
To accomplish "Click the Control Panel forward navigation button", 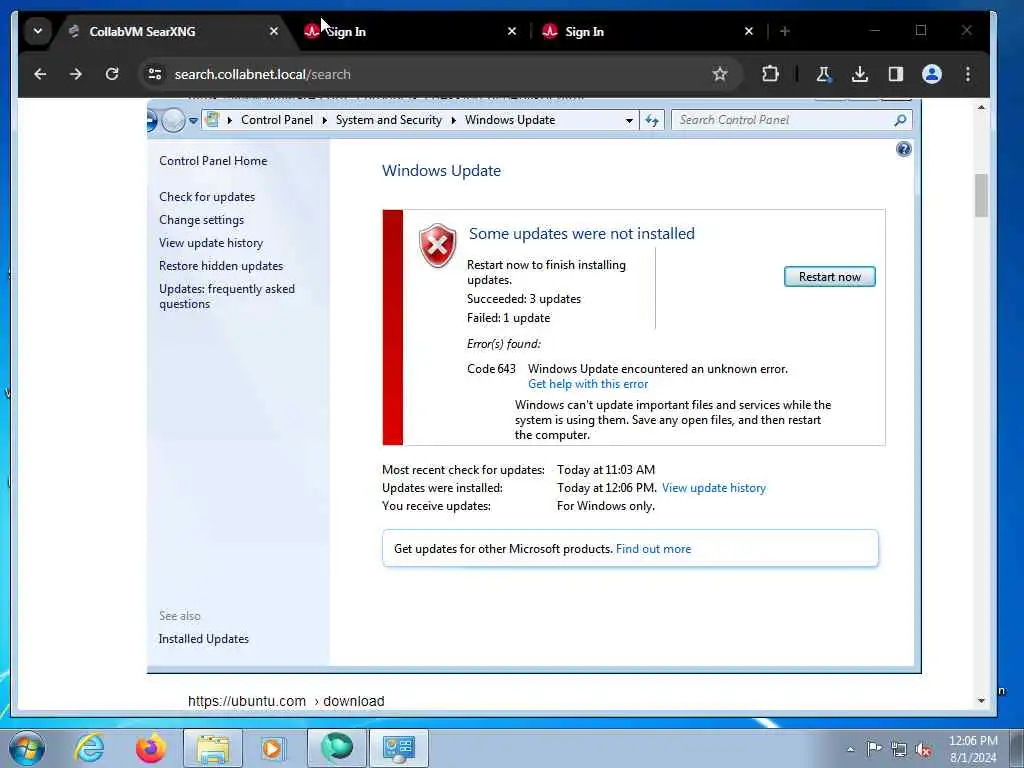I will 173,120.
